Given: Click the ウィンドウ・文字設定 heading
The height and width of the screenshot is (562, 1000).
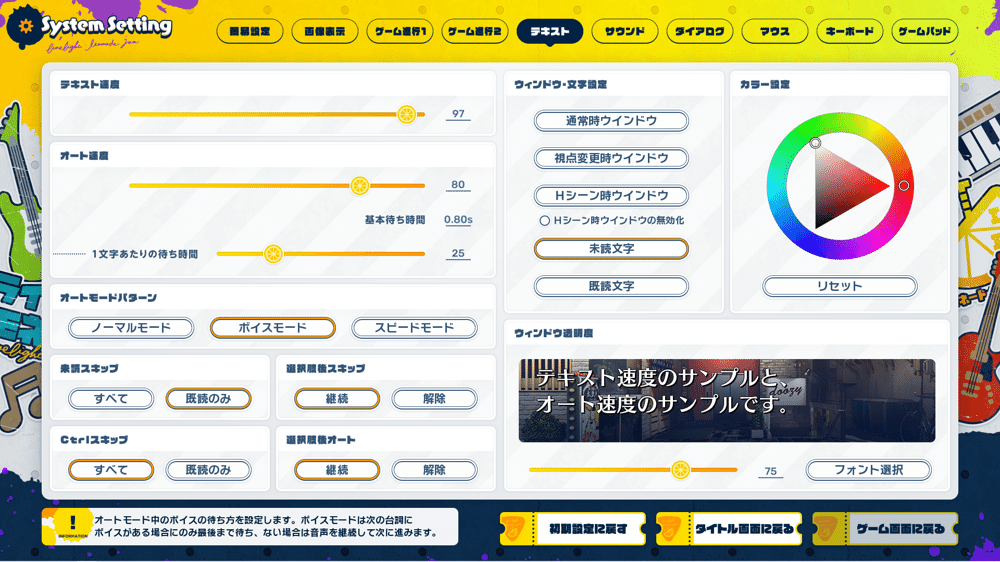Looking at the screenshot, I should point(560,85).
